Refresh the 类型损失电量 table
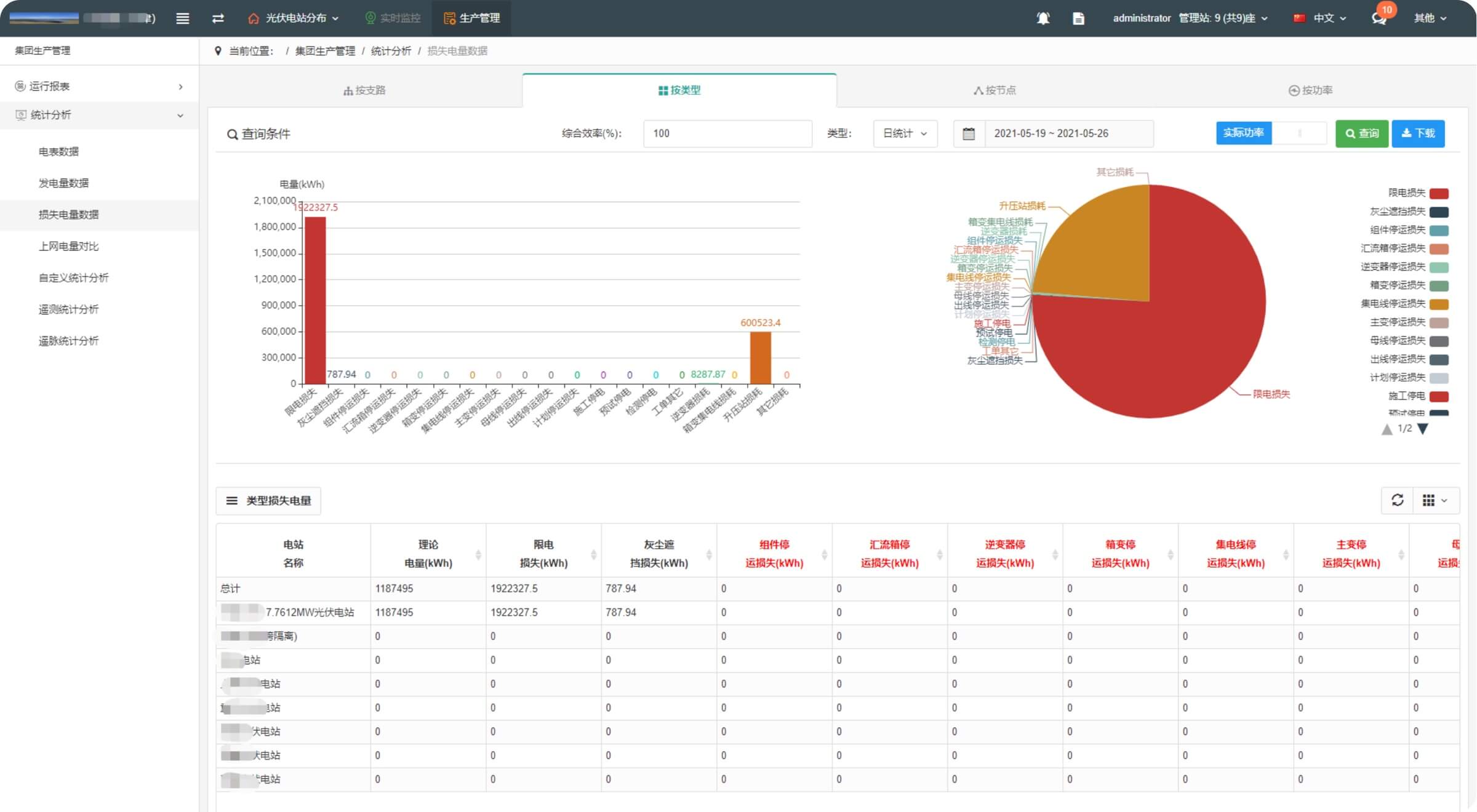This screenshot has height=812, width=1477. [1397, 500]
